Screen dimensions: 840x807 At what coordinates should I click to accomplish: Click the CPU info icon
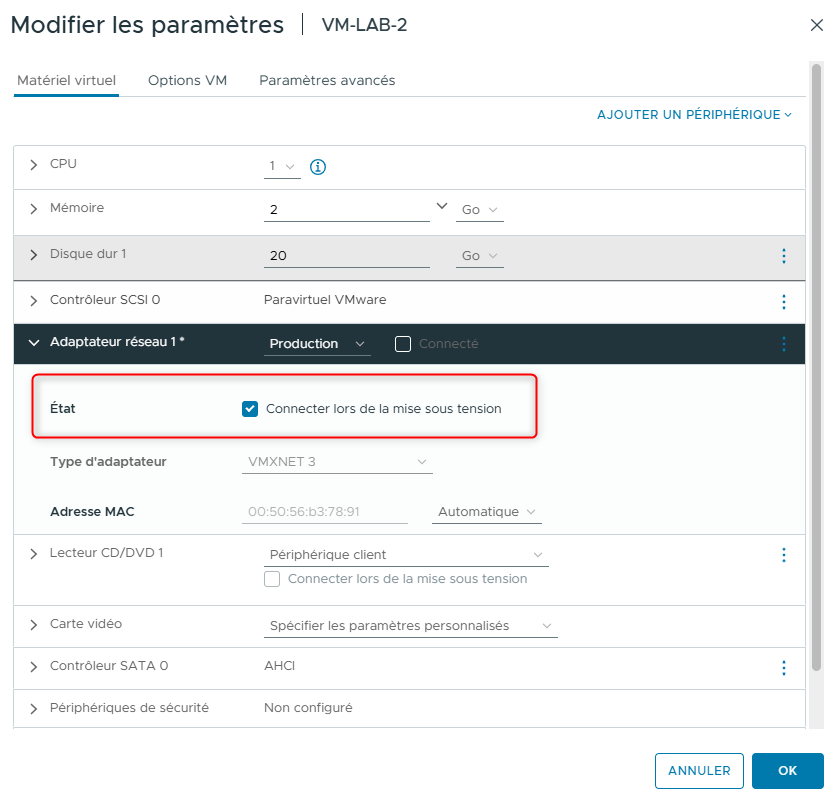(x=318, y=167)
